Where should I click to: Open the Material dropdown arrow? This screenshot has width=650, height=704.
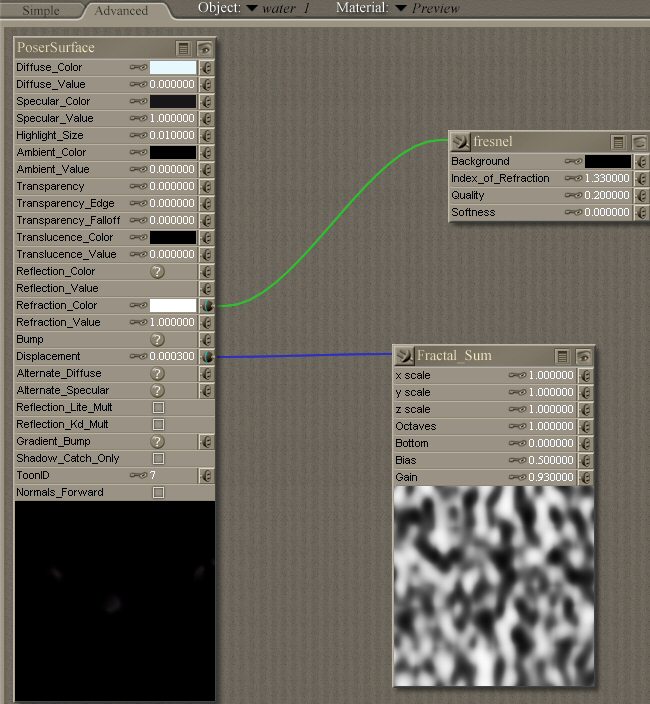pyautogui.click(x=401, y=8)
